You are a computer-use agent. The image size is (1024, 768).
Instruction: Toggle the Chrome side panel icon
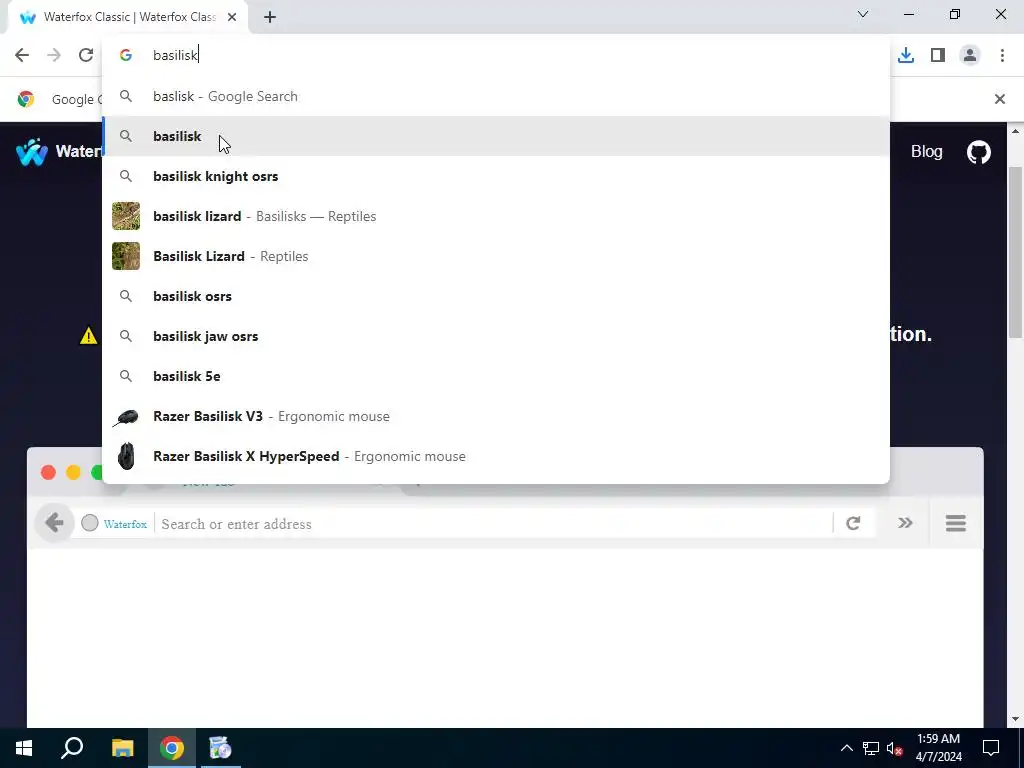click(938, 55)
